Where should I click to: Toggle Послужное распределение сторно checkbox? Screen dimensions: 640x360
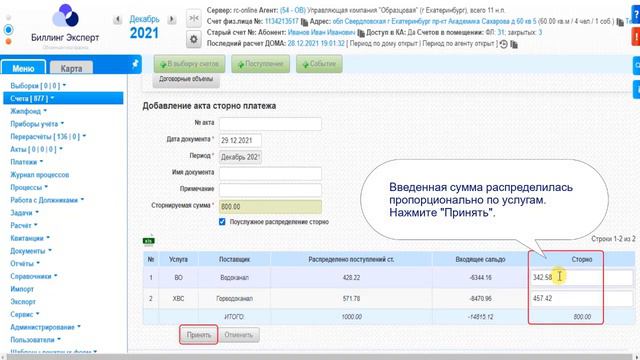click(222, 222)
